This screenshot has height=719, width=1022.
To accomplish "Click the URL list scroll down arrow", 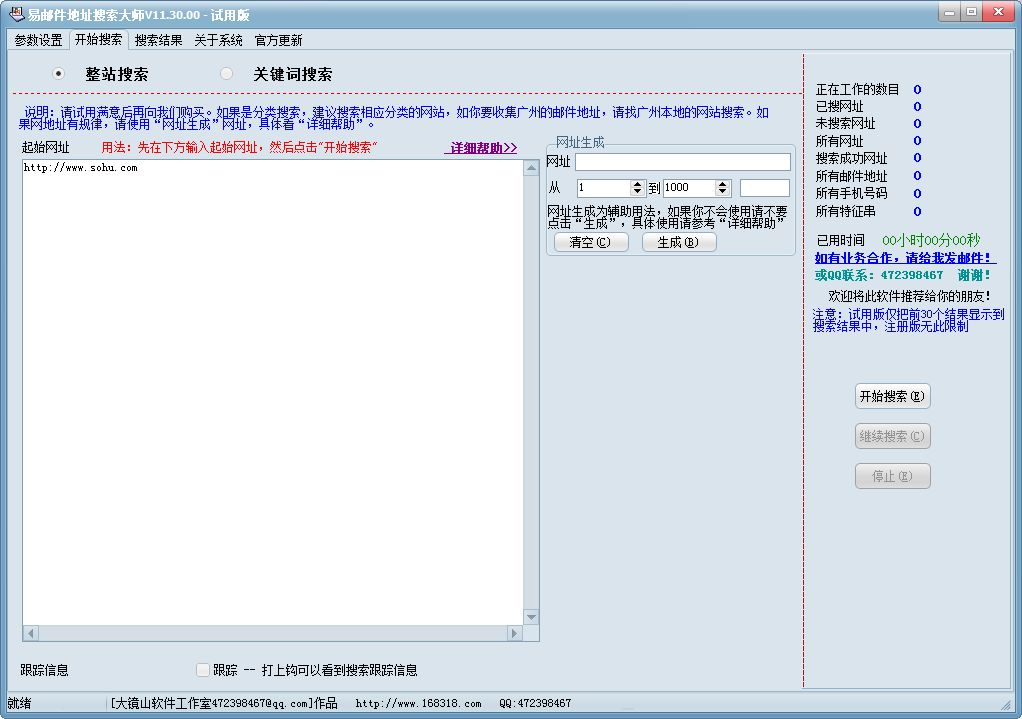I will pyautogui.click(x=531, y=617).
